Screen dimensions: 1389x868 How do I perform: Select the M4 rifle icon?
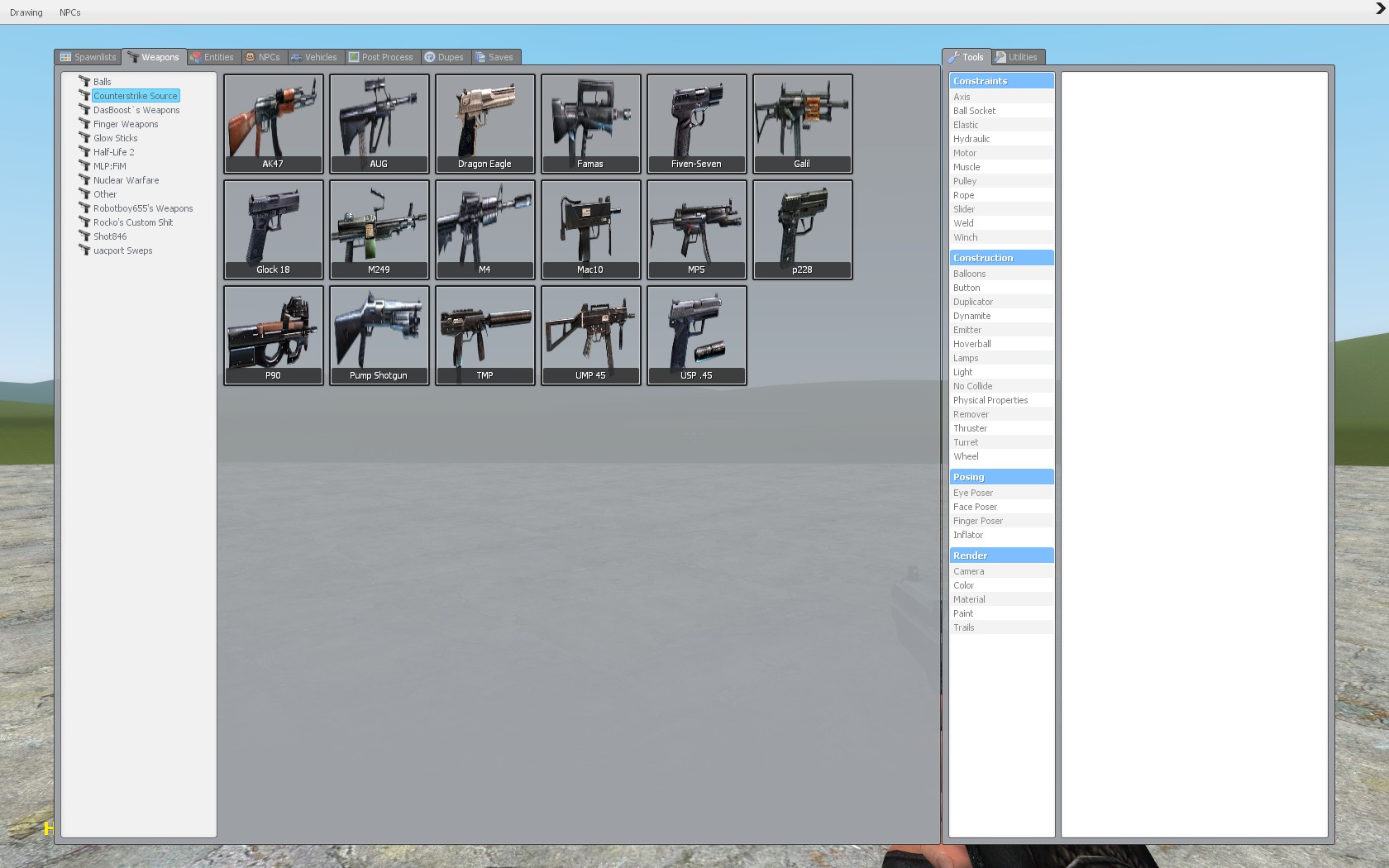click(484, 229)
